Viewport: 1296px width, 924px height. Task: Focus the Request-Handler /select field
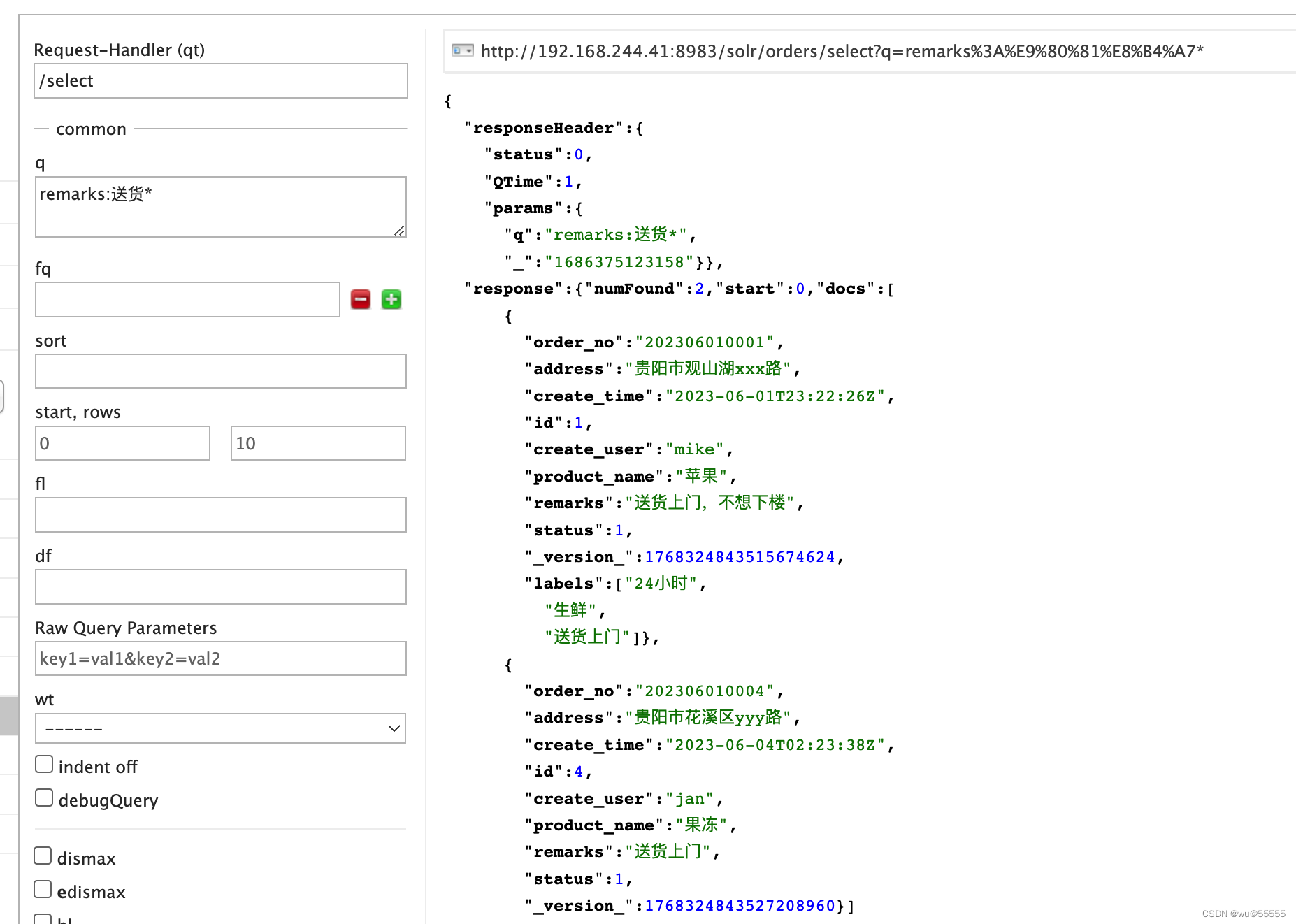point(221,81)
